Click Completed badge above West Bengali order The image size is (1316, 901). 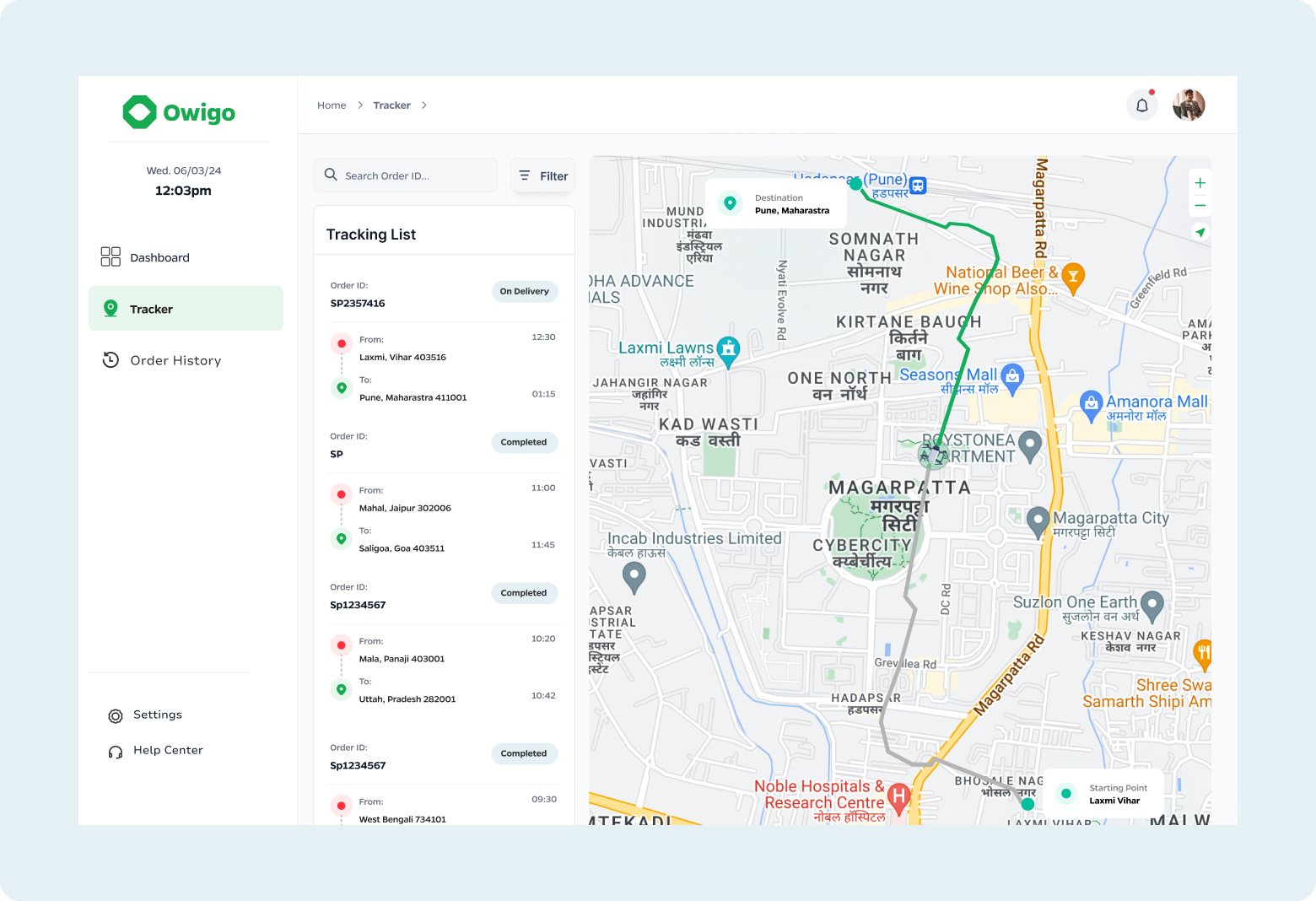[525, 753]
